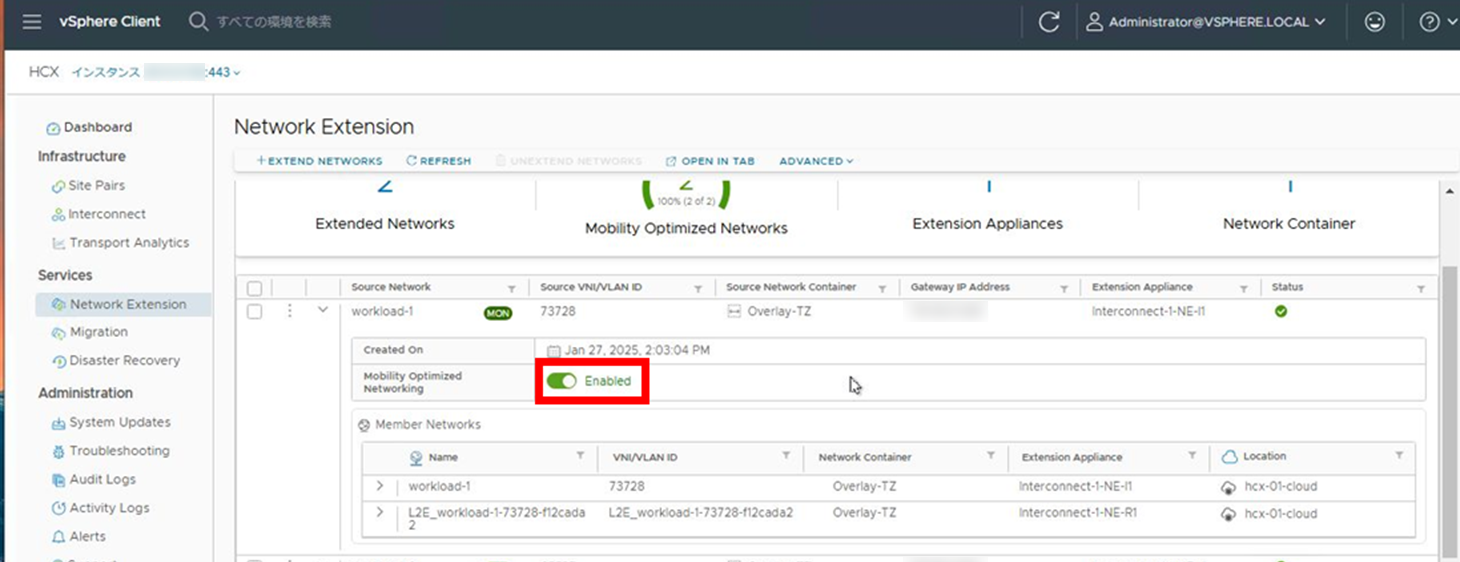The image size is (1460, 562).
Task: Open Alerts in the sidebar
Action: coord(87,537)
